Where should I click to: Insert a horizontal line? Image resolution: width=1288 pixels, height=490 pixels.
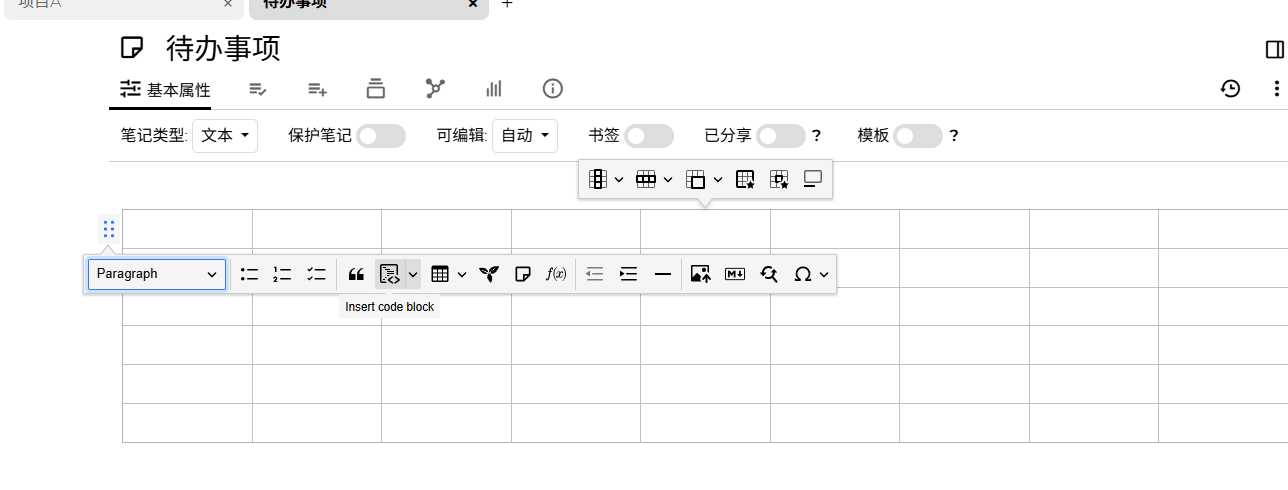pyautogui.click(x=662, y=274)
